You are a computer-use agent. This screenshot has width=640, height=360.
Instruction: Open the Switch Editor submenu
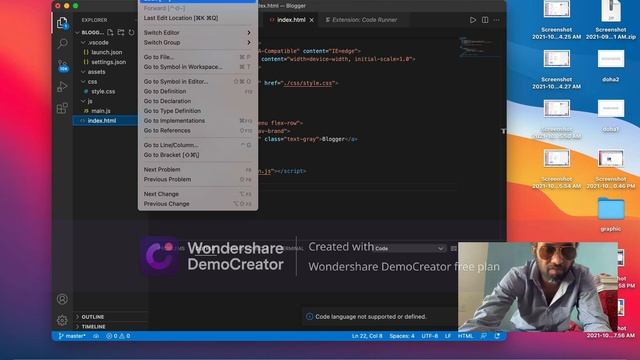coord(198,33)
